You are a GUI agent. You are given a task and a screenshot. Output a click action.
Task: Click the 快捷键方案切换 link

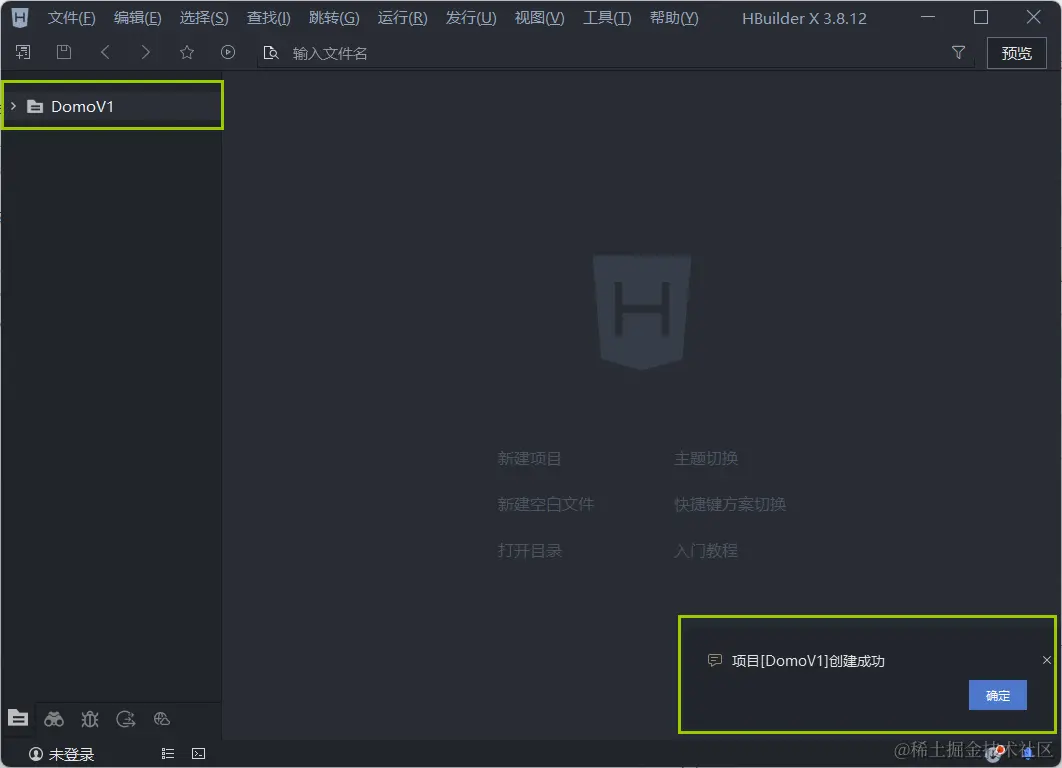[x=729, y=505]
